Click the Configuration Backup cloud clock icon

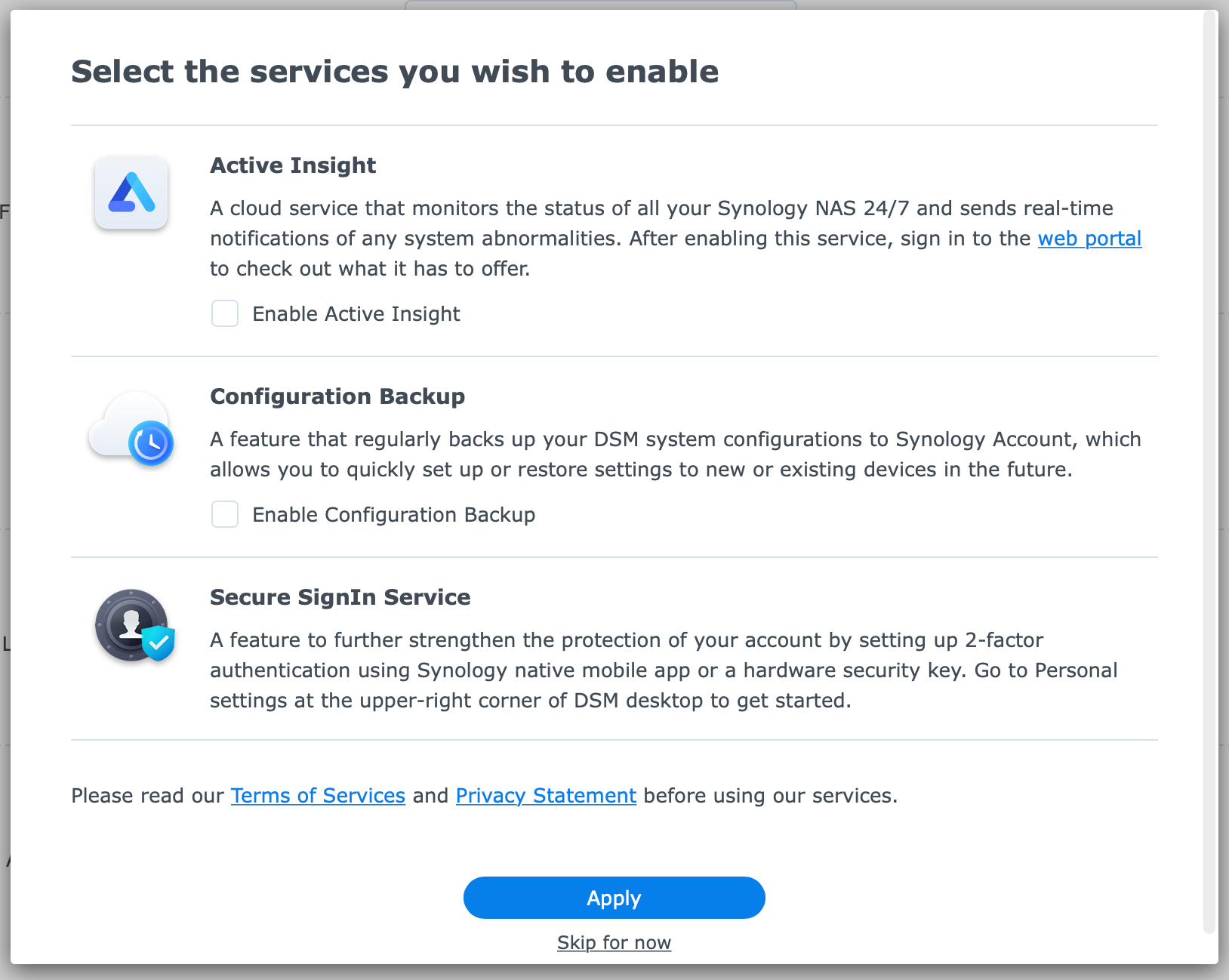[x=132, y=428]
